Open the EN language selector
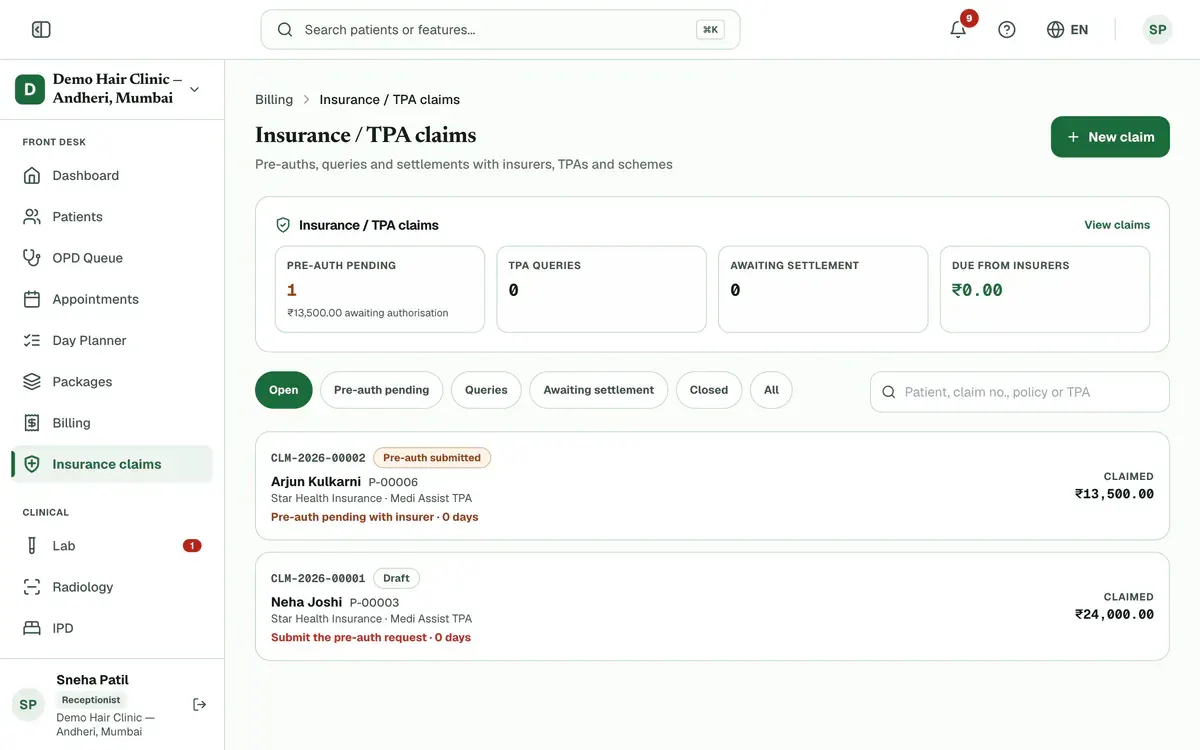This screenshot has width=1200, height=750. click(x=1067, y=30)
